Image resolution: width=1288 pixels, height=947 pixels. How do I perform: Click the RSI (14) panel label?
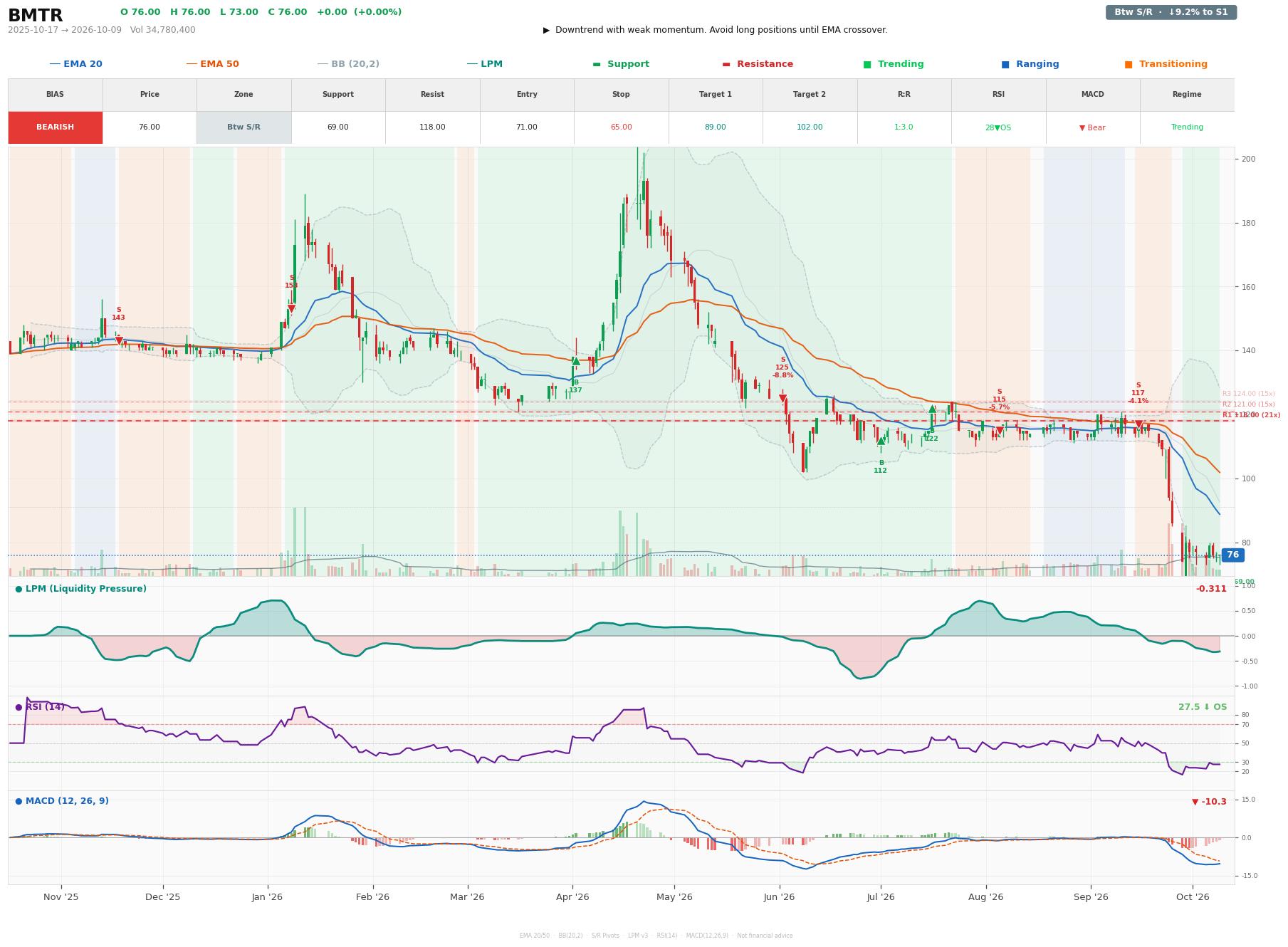pyautogui.click(x=40, y=707)
